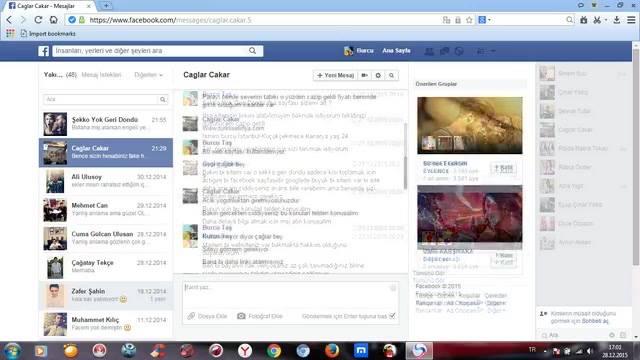Click the Facebook logo icon
Screen dimensions: 640x360
(x=44, y=51)
